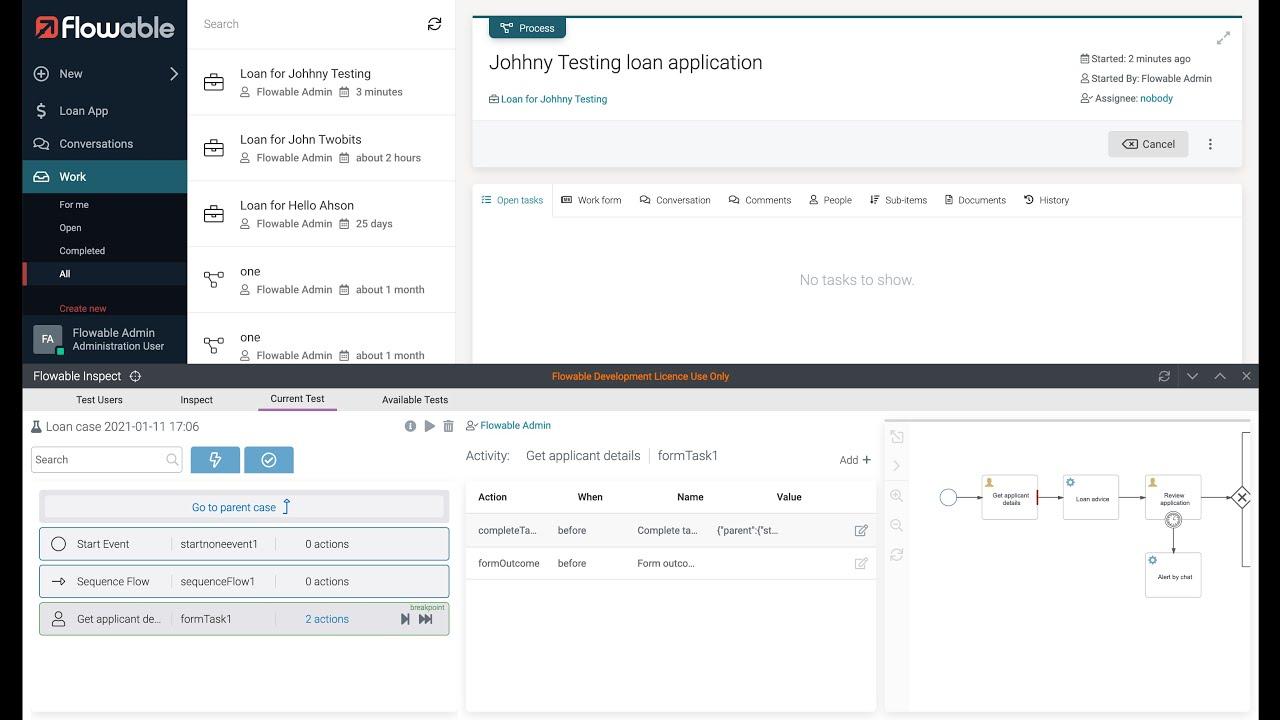Expand the New menu in the sidebar
The image size is (1280, 720).
(x=172, y=73)
